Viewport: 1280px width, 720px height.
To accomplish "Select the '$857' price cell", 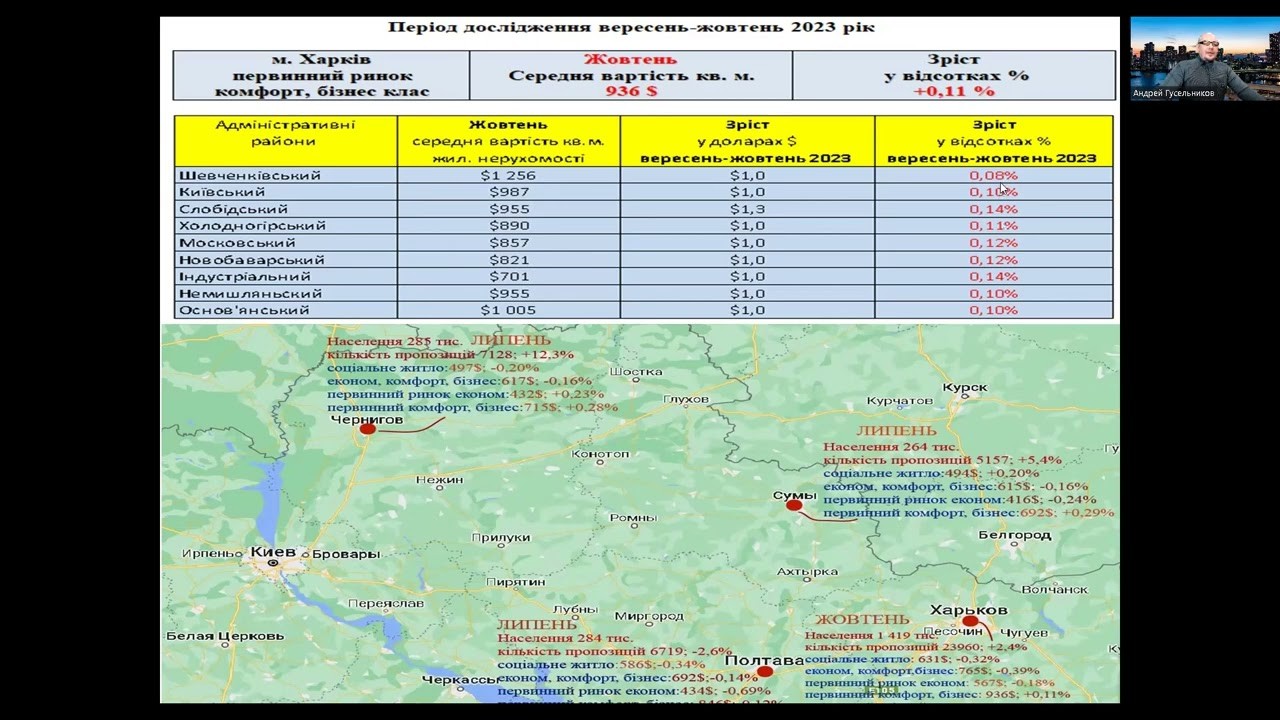I will pyautogui.click(x=508, y=243).
